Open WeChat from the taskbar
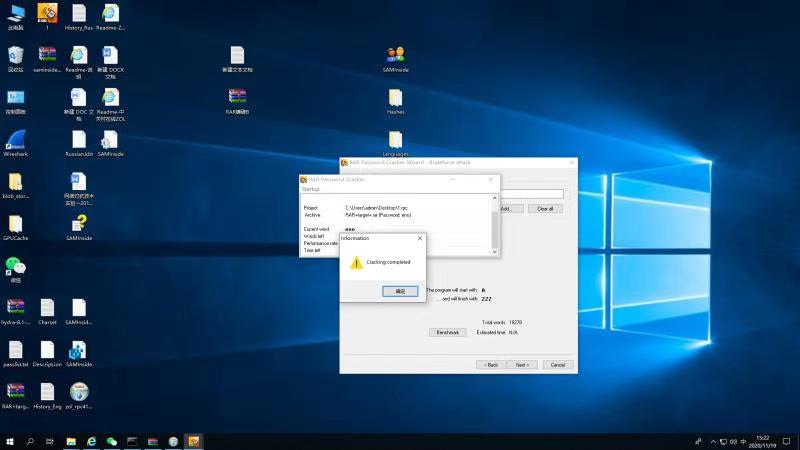Screen dimensions: 800x450 point(112,441)
